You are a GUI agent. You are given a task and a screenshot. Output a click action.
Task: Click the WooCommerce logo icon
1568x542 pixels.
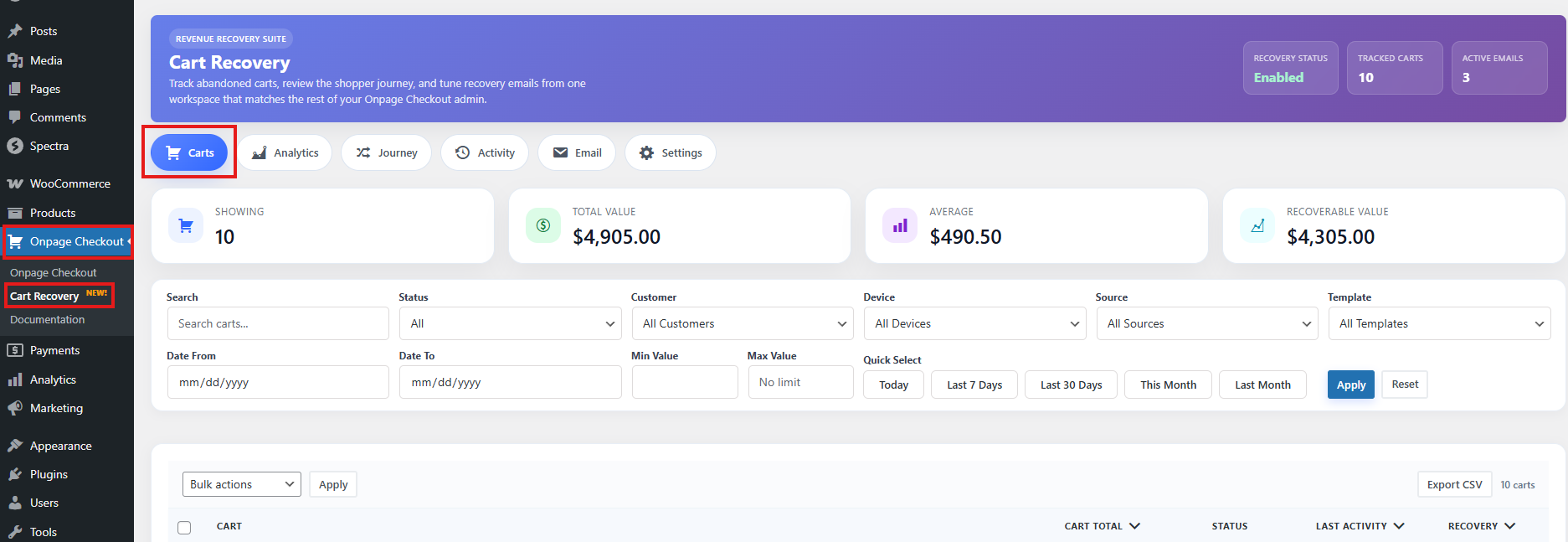pos(15,183)
